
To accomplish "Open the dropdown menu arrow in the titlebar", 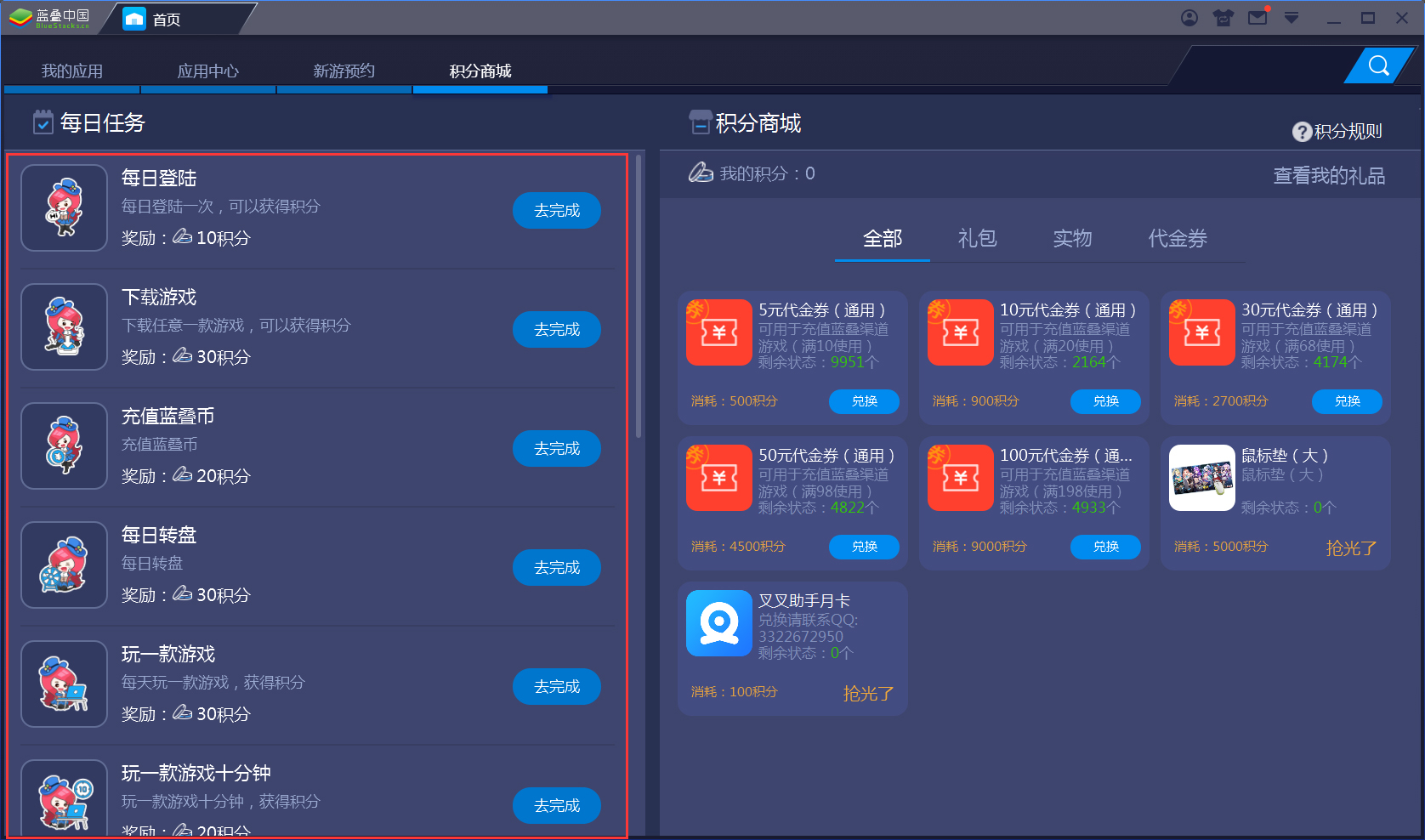I will pyautogui.click(x=1292, y=17).
